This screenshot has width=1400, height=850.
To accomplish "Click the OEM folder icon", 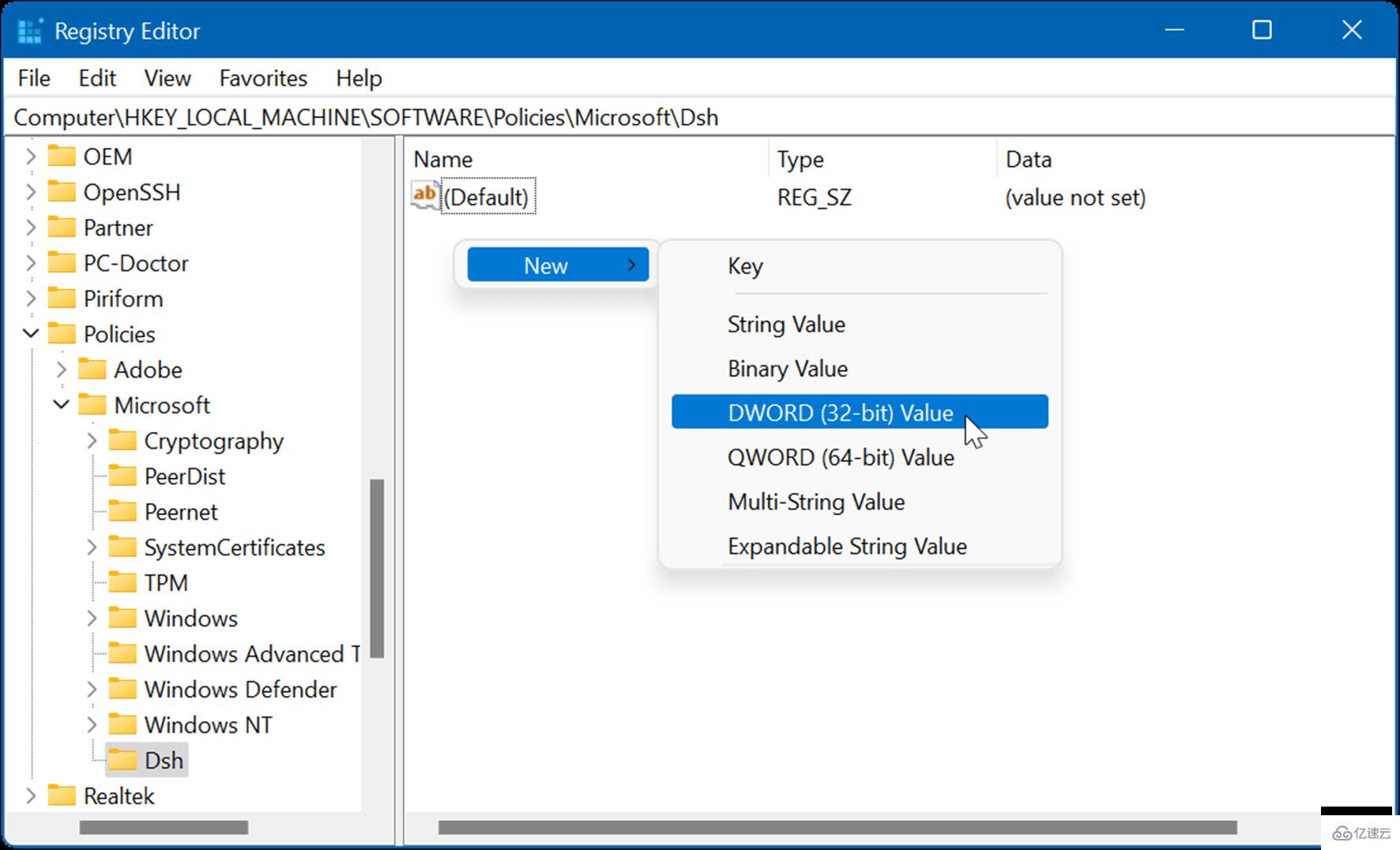I will 62,156.
